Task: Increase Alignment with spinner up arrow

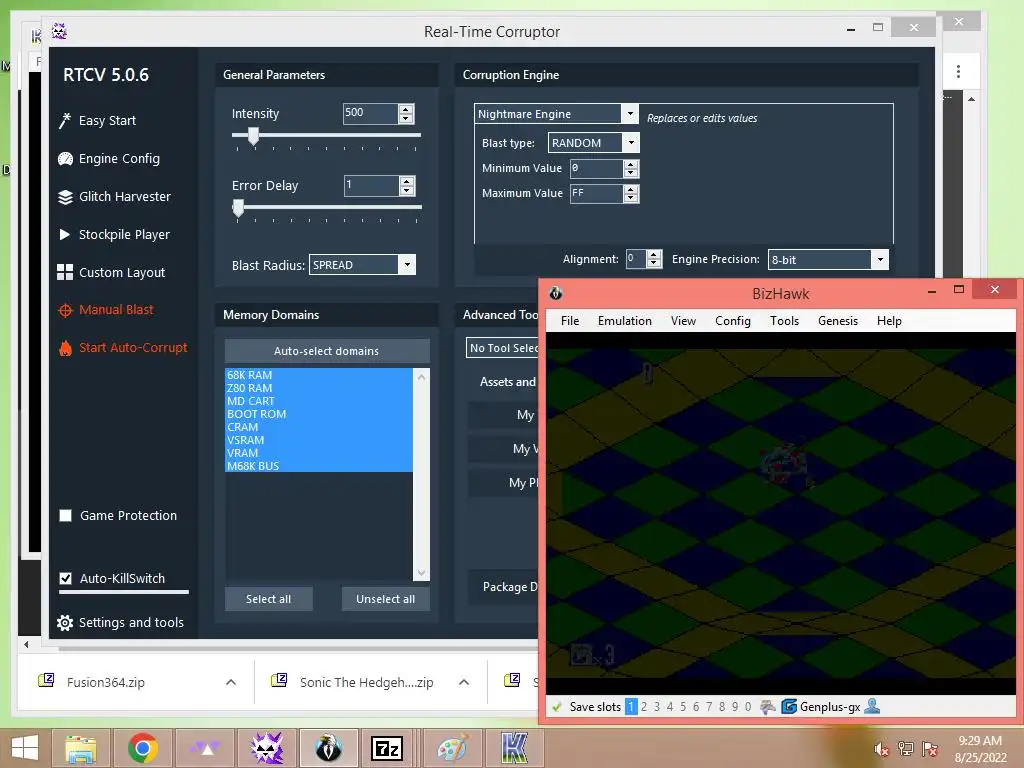Action: [654, 255]
